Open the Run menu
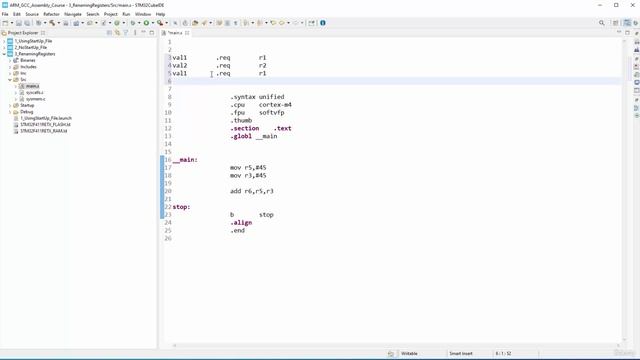The width and height of the screenshot is (640, 360). (x=126, y=14)
